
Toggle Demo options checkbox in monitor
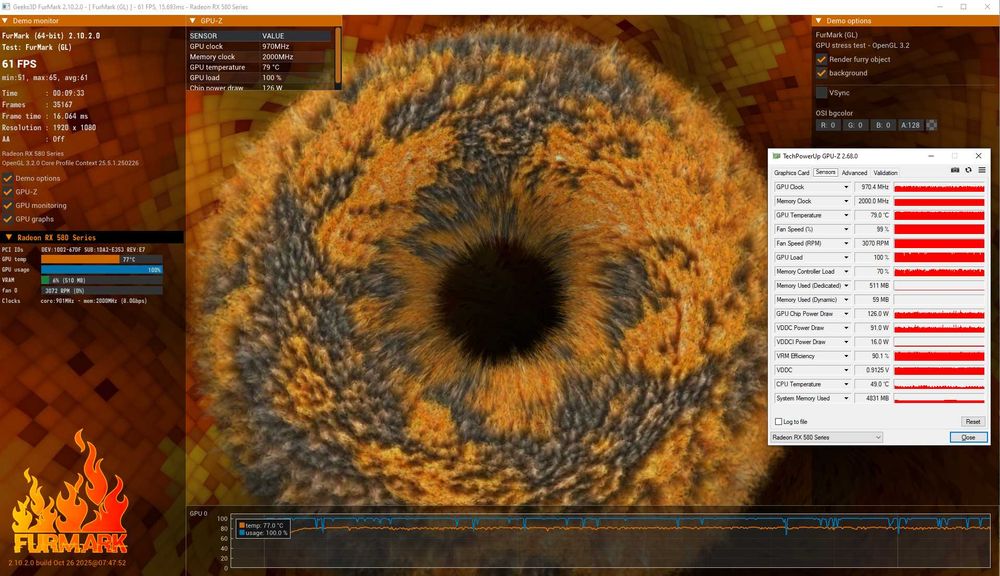(x=8, y=179)
